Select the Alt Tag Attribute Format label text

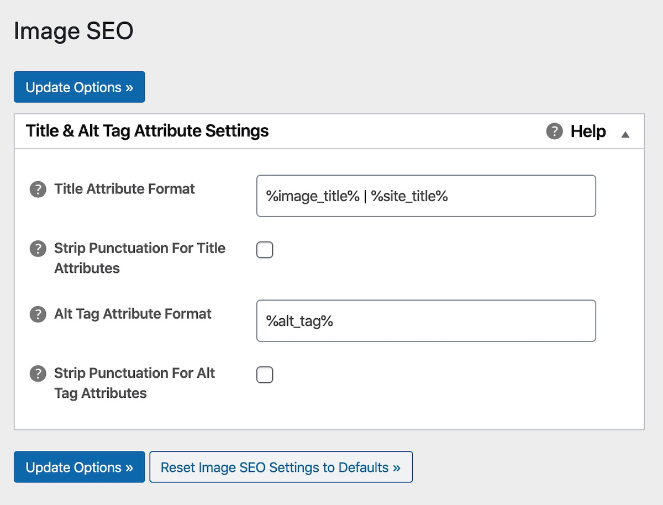(x=132, y=313)
